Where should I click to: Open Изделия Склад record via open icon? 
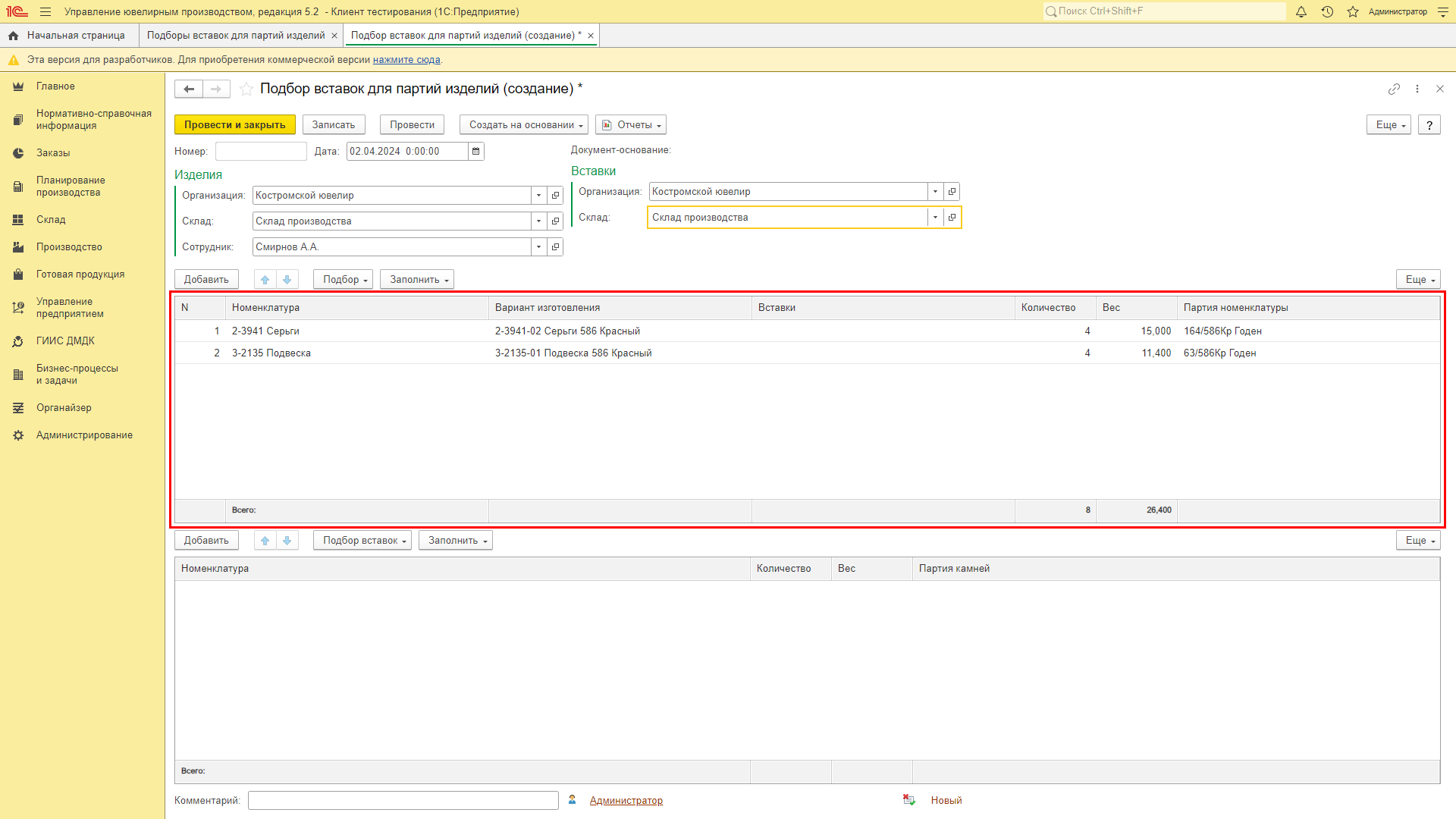pyautogui.click(x=556, y=221)
